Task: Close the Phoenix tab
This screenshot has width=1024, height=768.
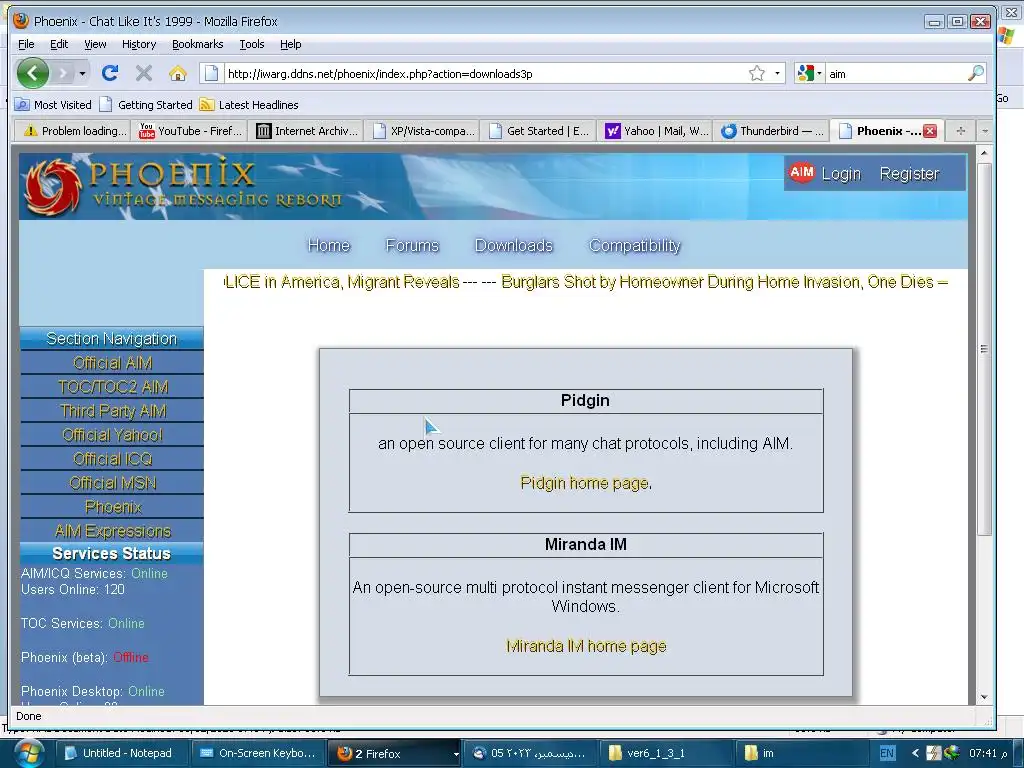Action: (930, 131)
